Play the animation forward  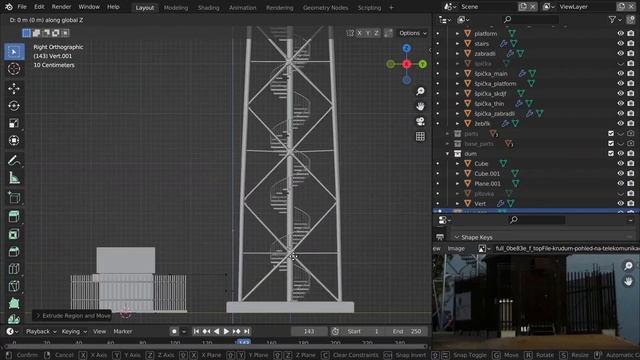226,331
